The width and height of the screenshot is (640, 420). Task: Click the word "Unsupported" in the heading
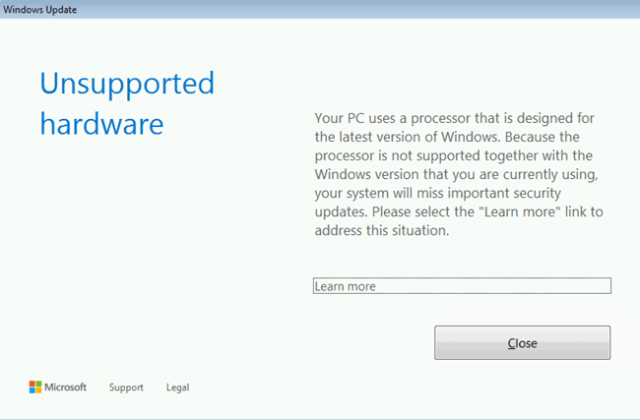(127, 82)
